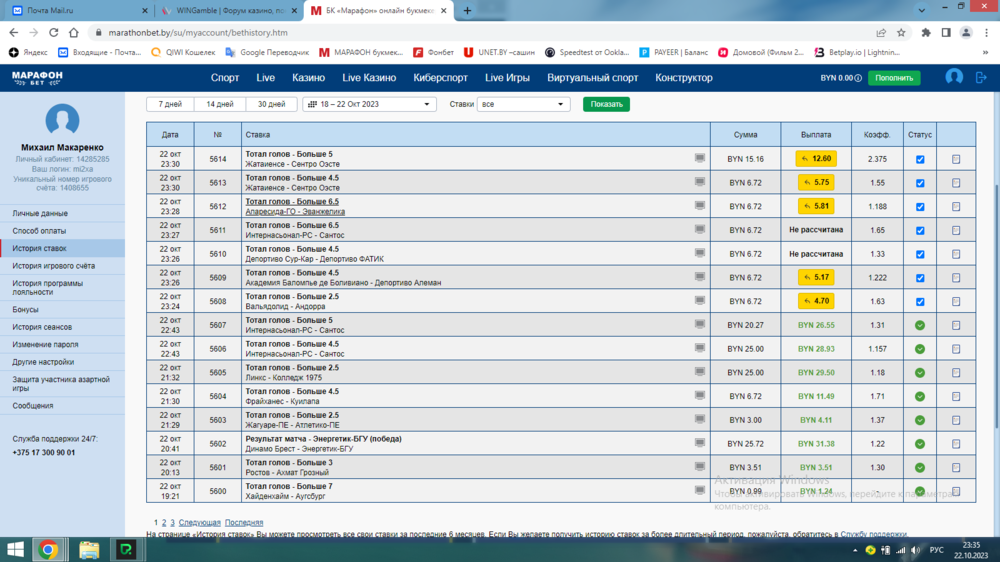Select the Live Казино menu item
Image resolution: width=1000 pixels, height=562 pixels.
[369, 77]
